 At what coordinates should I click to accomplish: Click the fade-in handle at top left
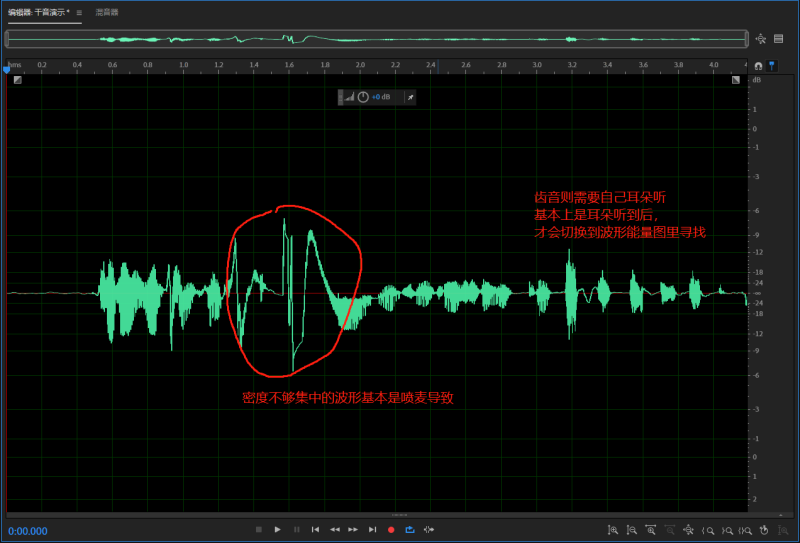[17, 80]
